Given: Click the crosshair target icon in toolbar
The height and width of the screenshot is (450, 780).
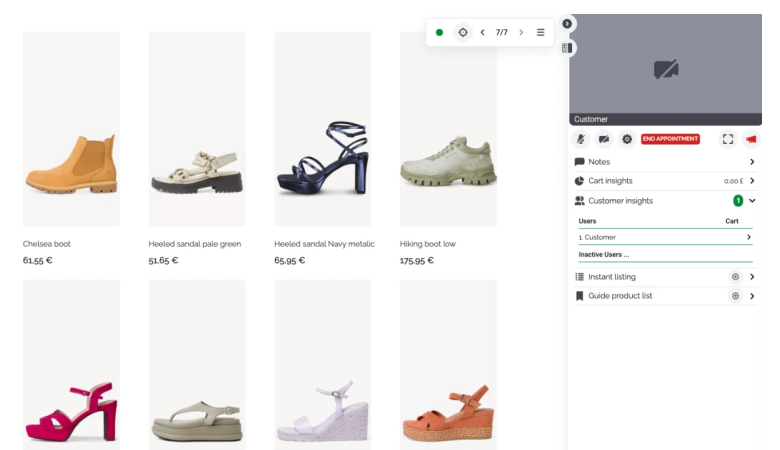Looking at the screenshot, I should [463, 32].
